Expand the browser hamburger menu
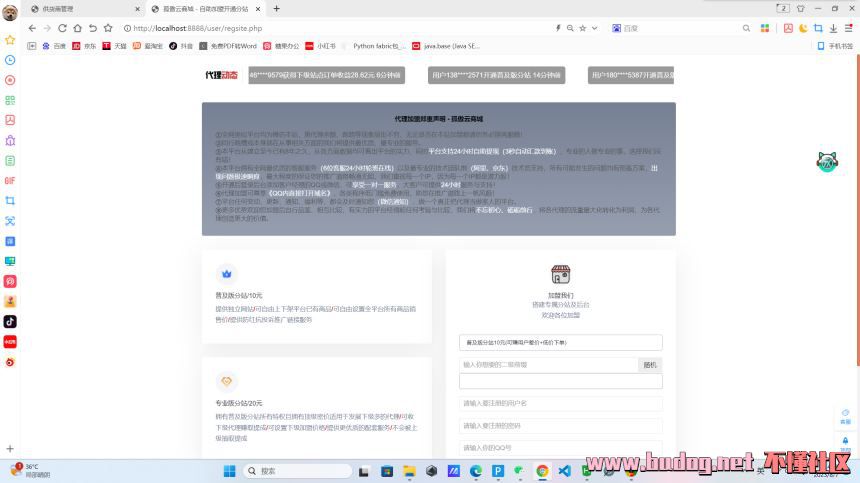Screen dimensions: 860x483 click(848, 28)
